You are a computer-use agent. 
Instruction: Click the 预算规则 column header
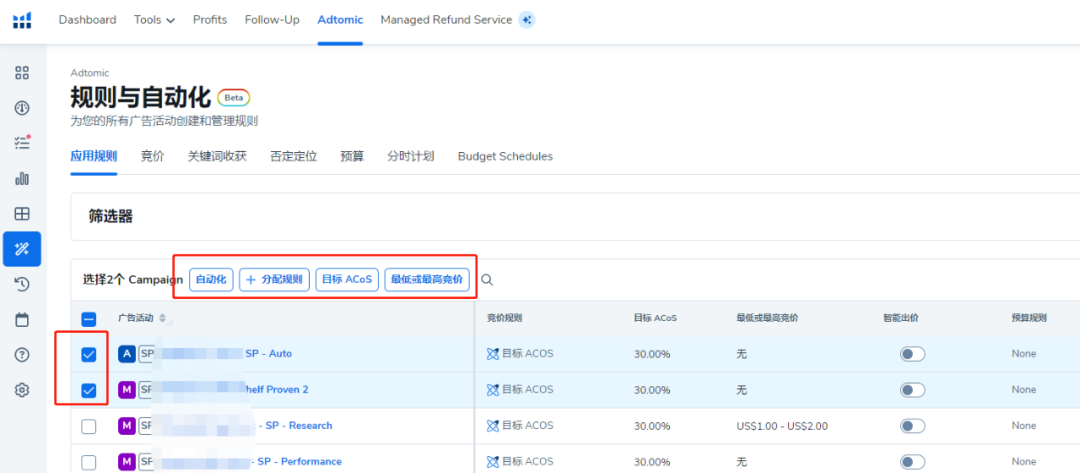pyautogui.click(x=1029, y=318)
